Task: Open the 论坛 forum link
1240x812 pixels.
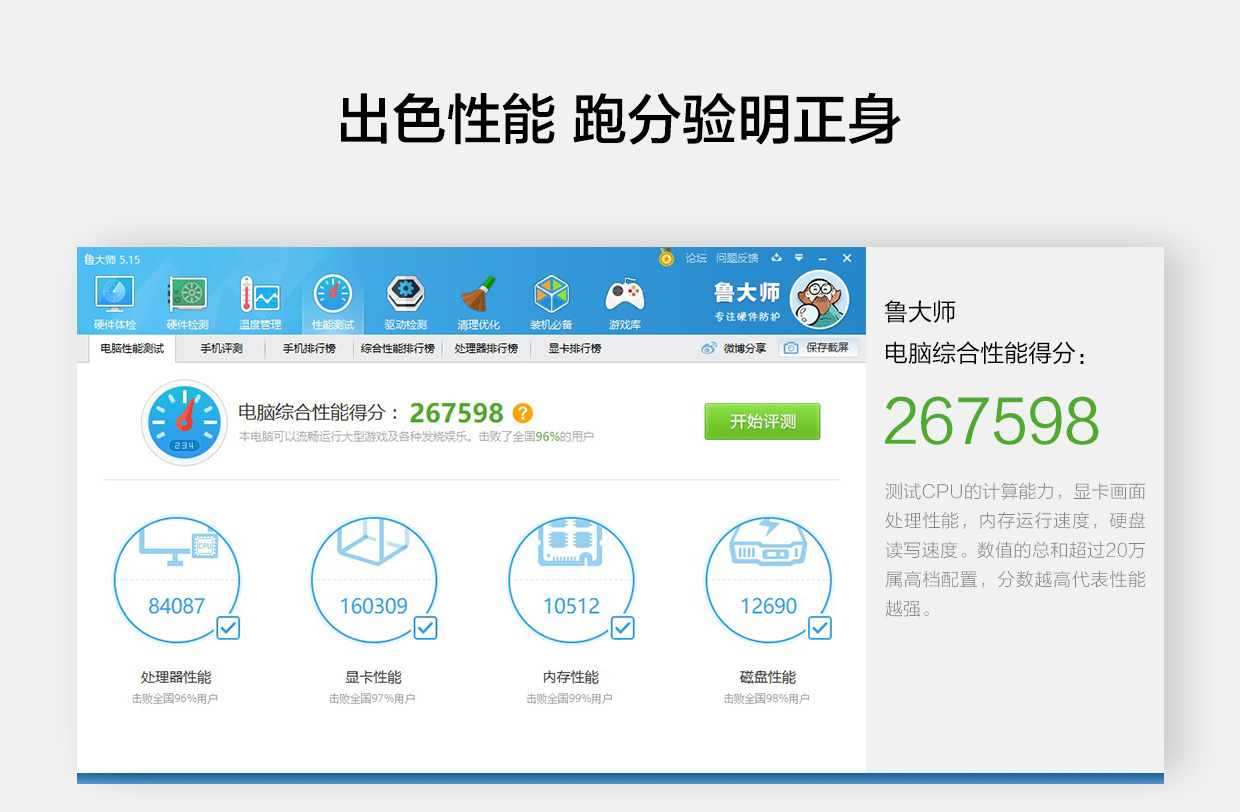Action: [695, 258]
